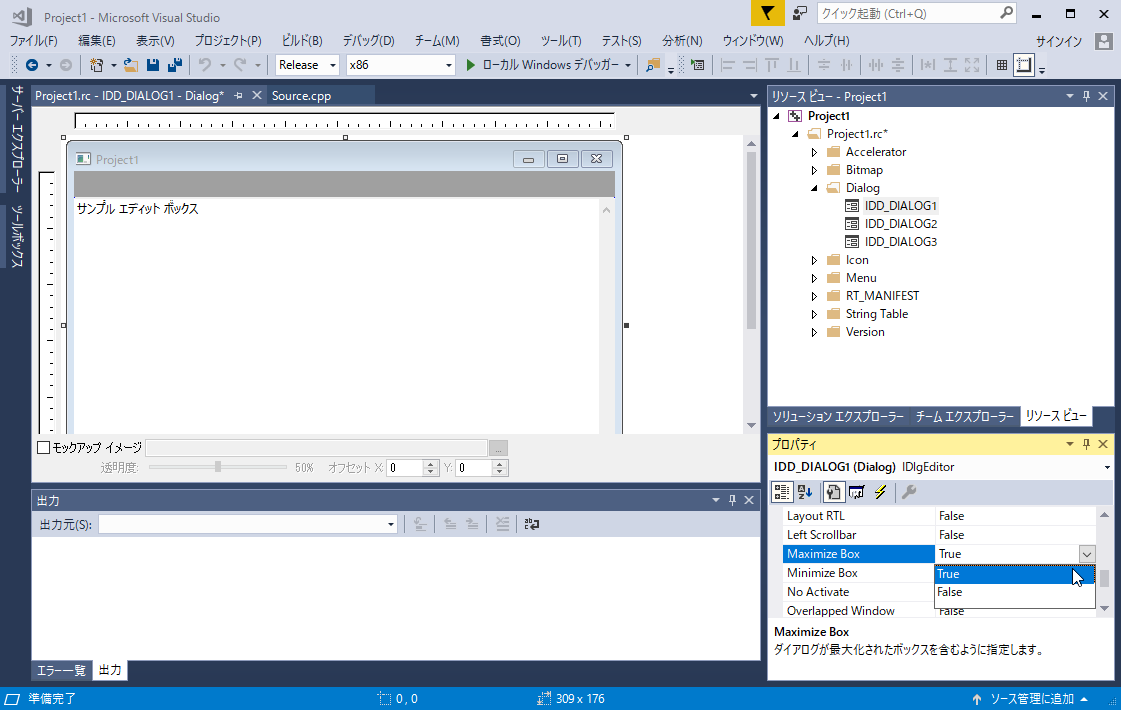Open the Output source dropdown
This screenshot has width=1121, height=710.
click(391, 524)
